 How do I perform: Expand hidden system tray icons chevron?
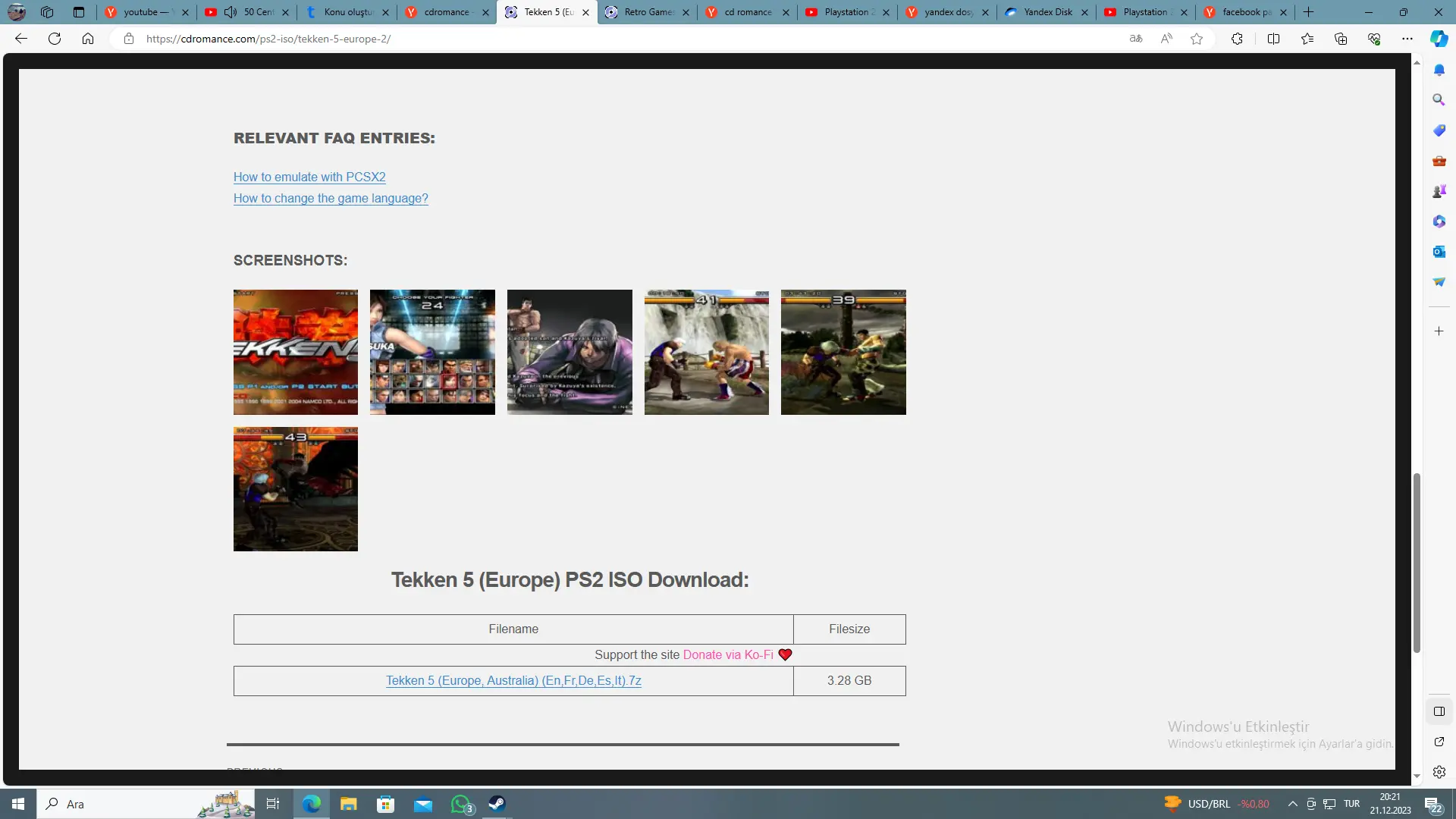[1292, 804]
